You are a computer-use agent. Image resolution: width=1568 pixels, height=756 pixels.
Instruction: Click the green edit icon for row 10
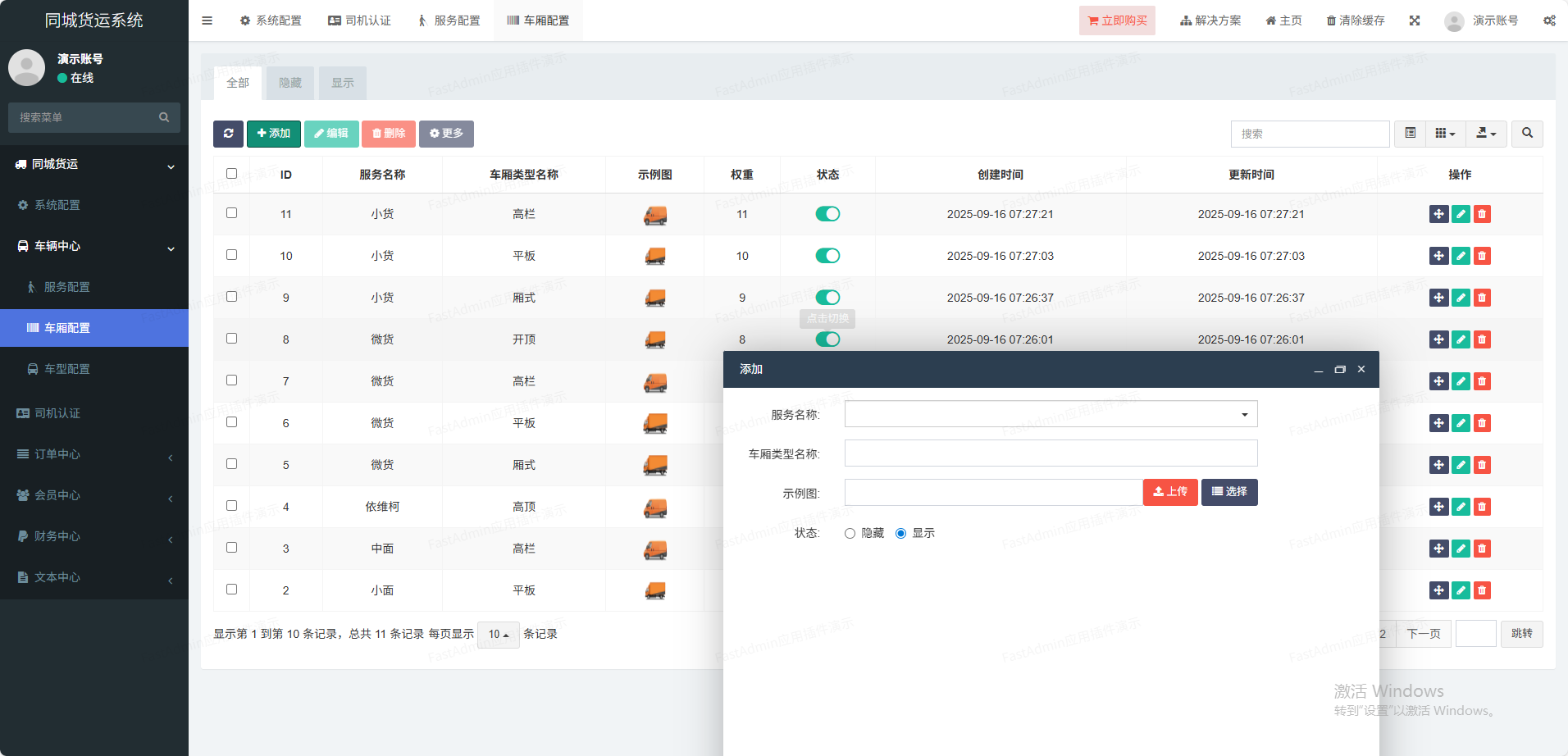[1461, 256]
